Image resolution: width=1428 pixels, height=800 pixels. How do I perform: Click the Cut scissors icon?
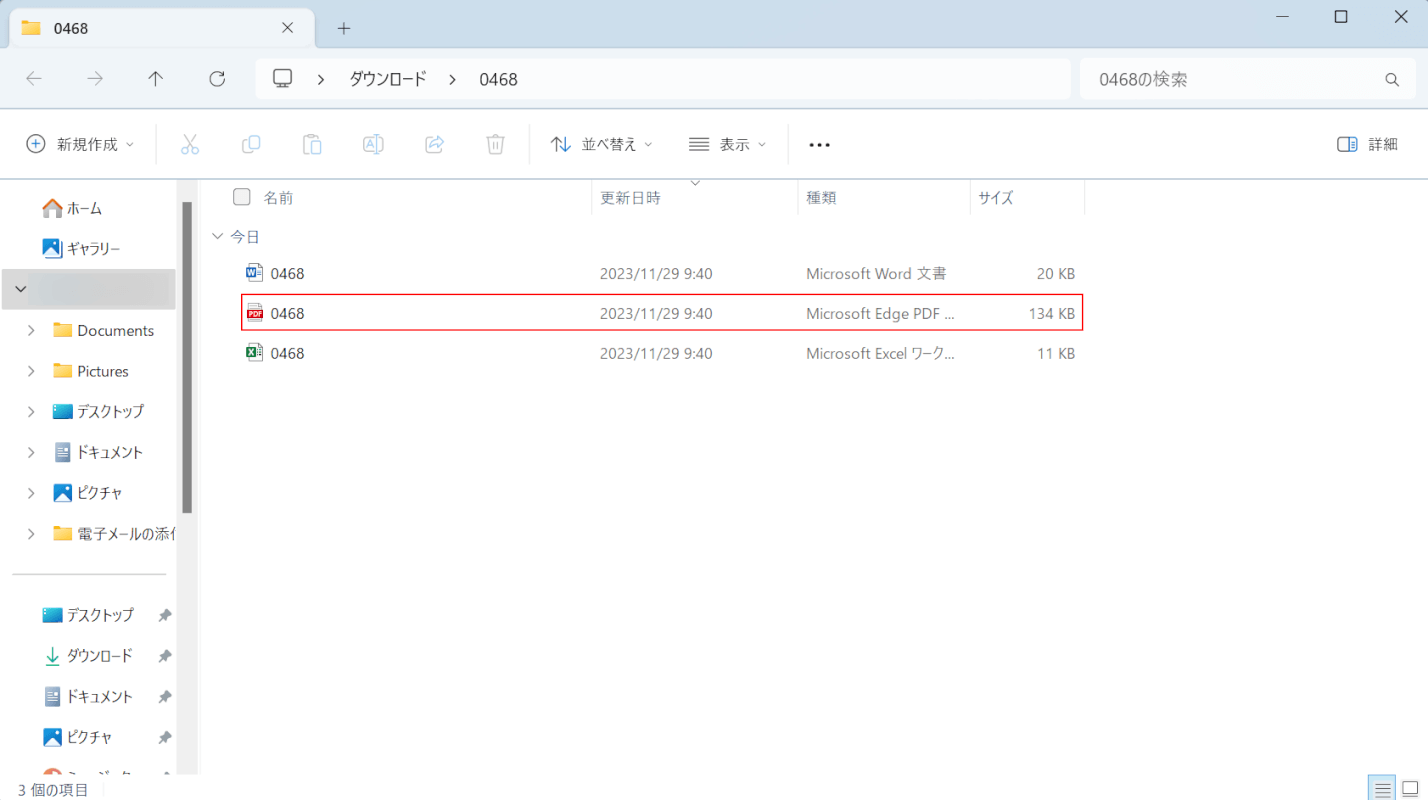pyautogui.click(x=190, y=144)
